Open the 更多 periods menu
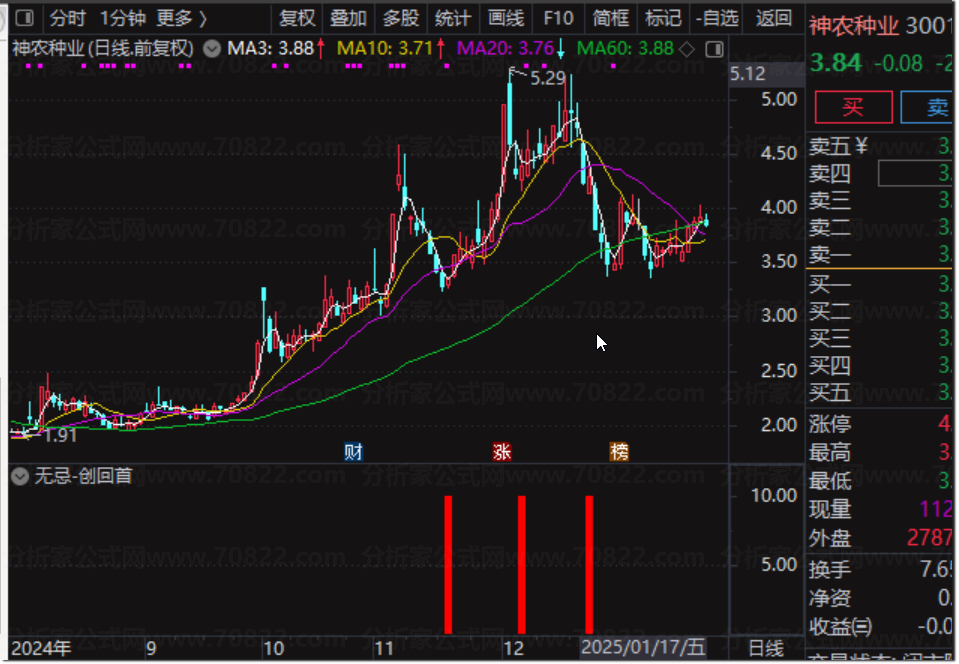Viewport: 959px width, 664px height. pos(181,18)
